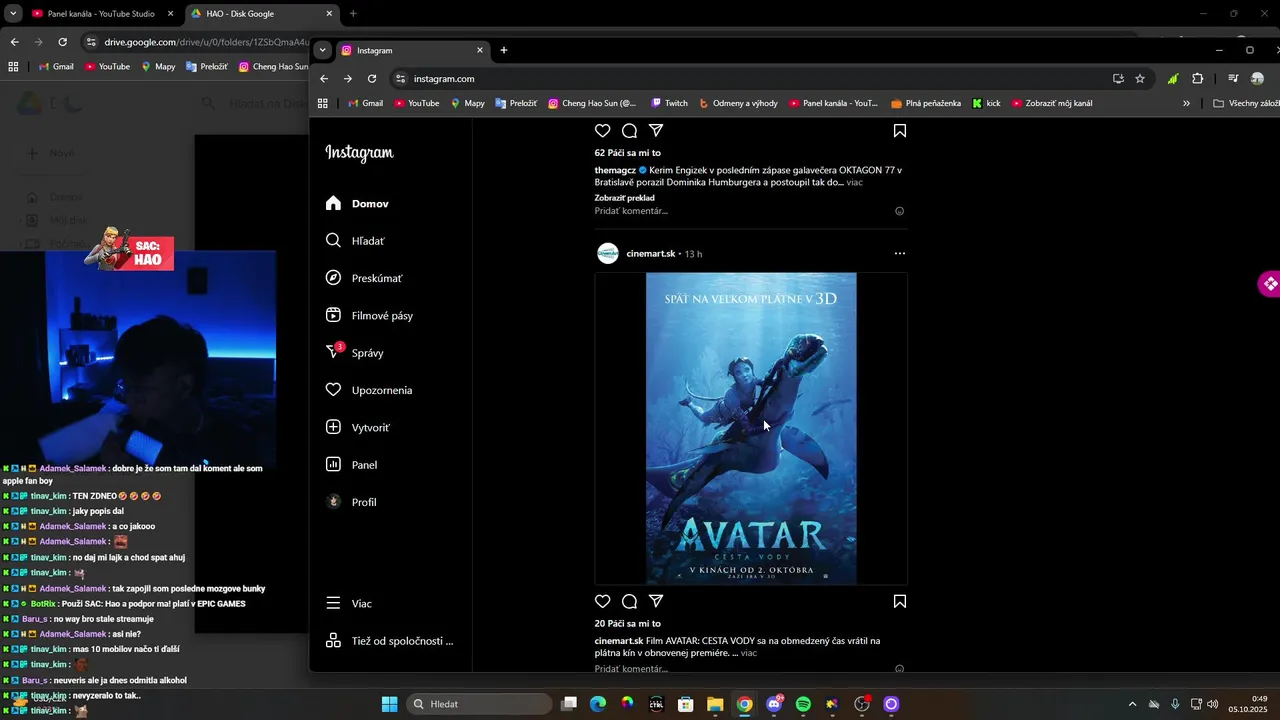Open Správy messages with 3 notifications
This screenshot has width=1280, height=720.
[354, 353]
